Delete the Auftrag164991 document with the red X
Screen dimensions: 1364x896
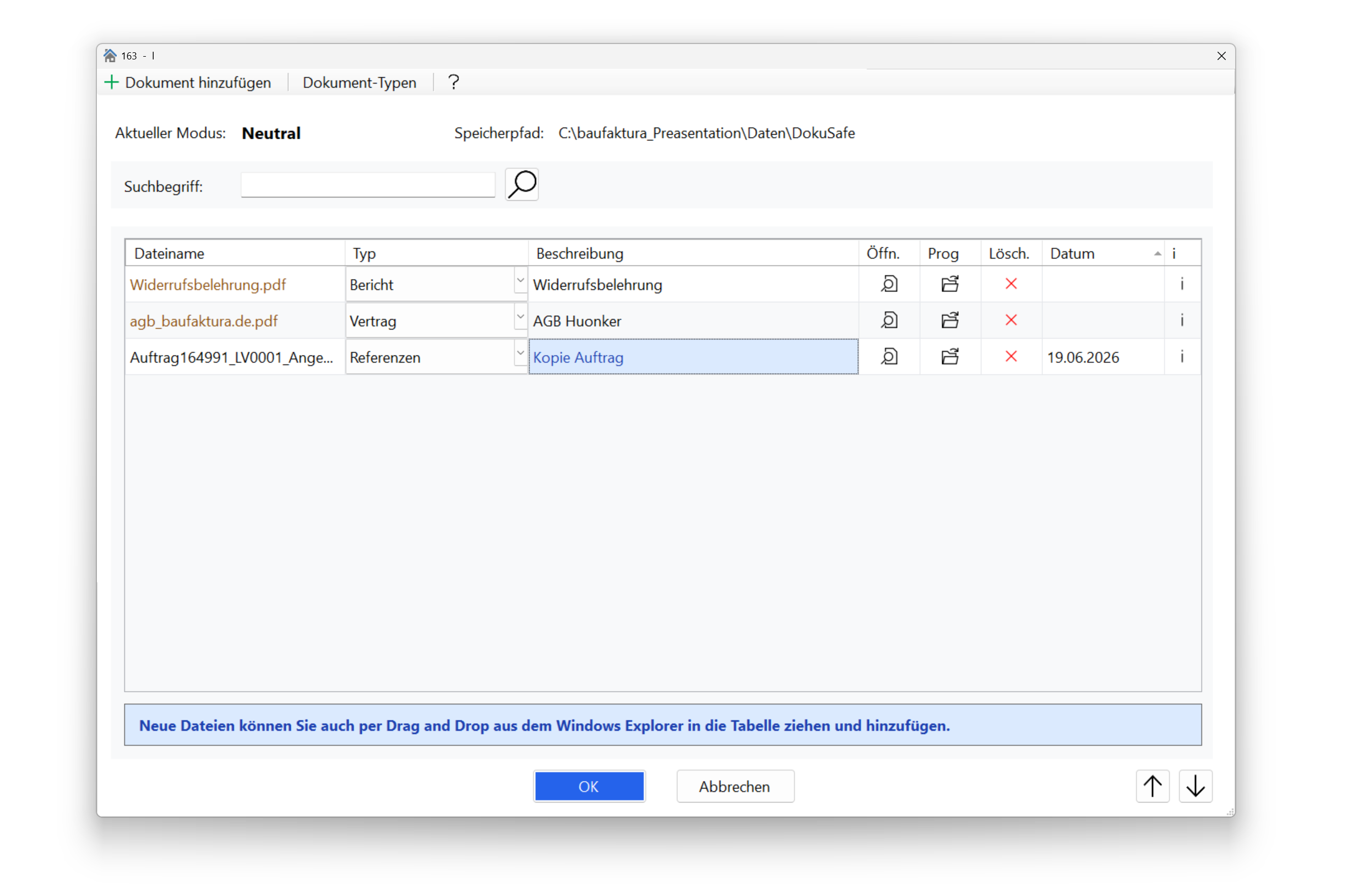click(1011, 356)
